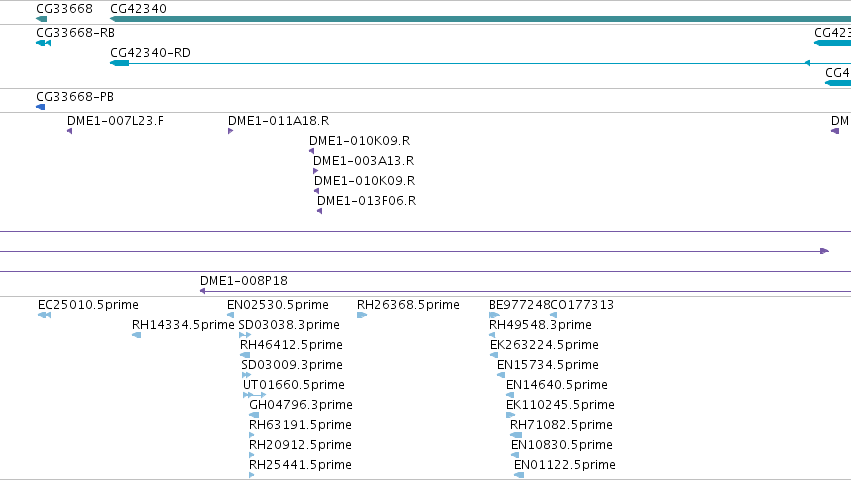The height and width of the screenshot is (480, 851).
Task: Click the CG42340 gene span bar
Action: (480, 19)
